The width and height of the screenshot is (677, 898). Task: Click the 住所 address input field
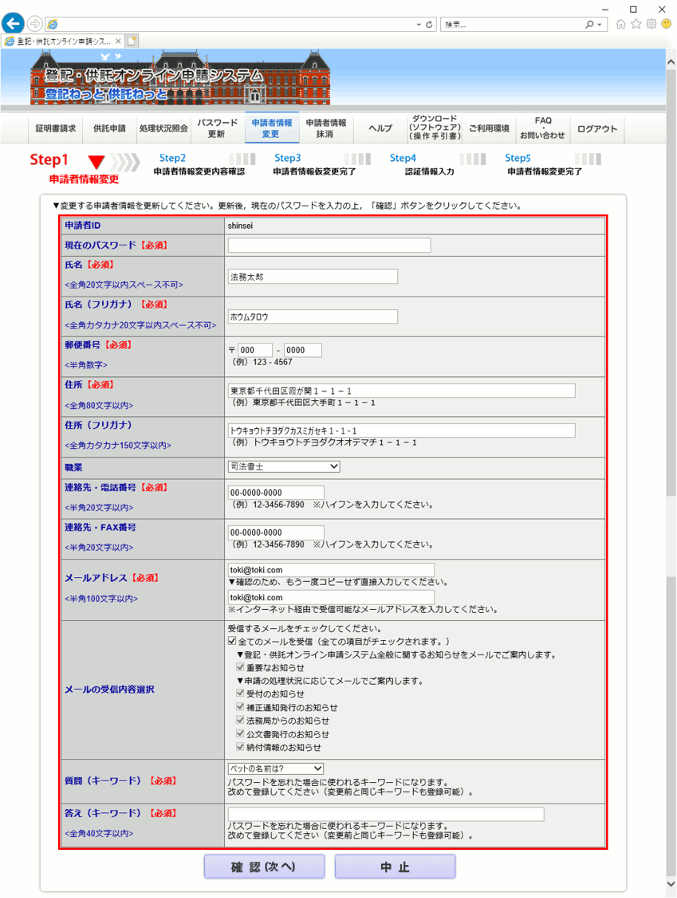(x=402, y=391)
